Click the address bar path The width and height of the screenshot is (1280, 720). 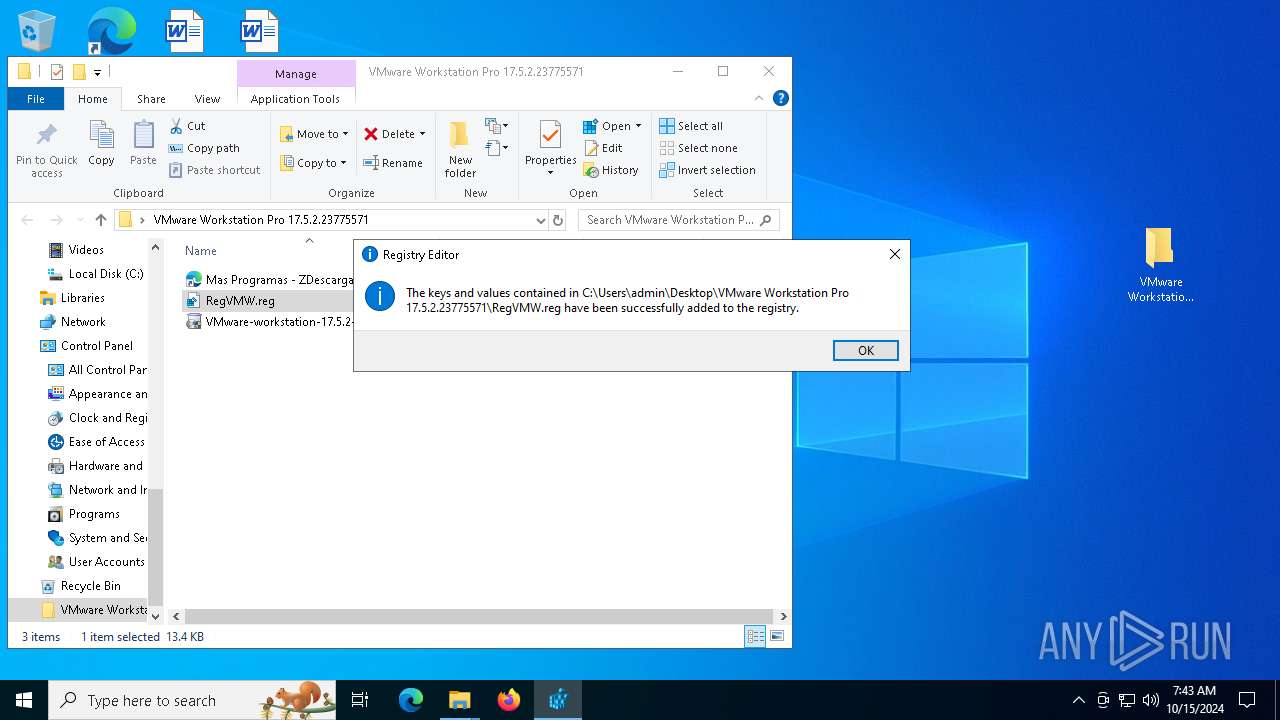pyautogui.click(x=261, y=220)
